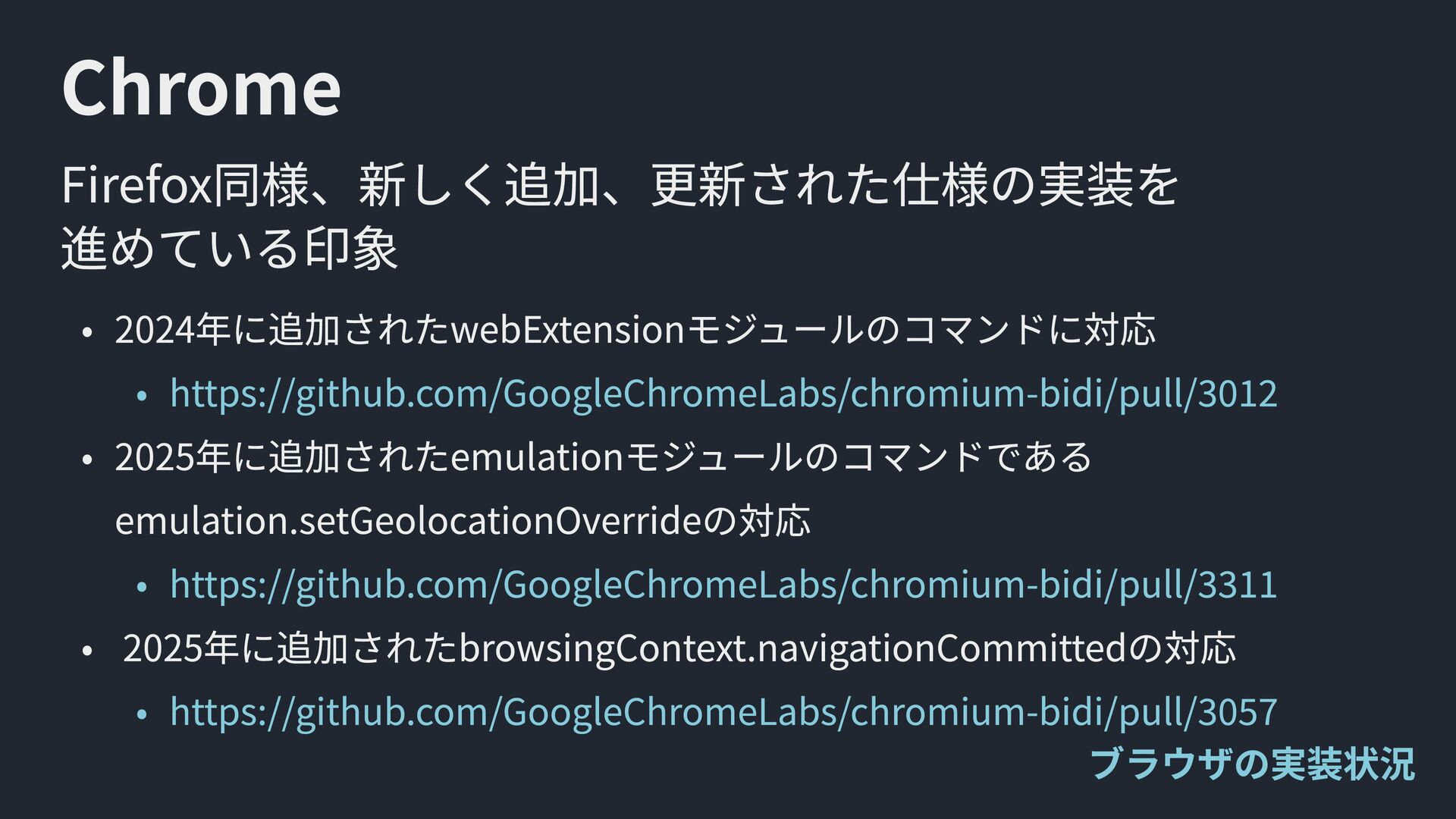Open the chromium-bidi pull/3311 link
Viewport: 1456px width, 819px height.
tap(723, 585)
